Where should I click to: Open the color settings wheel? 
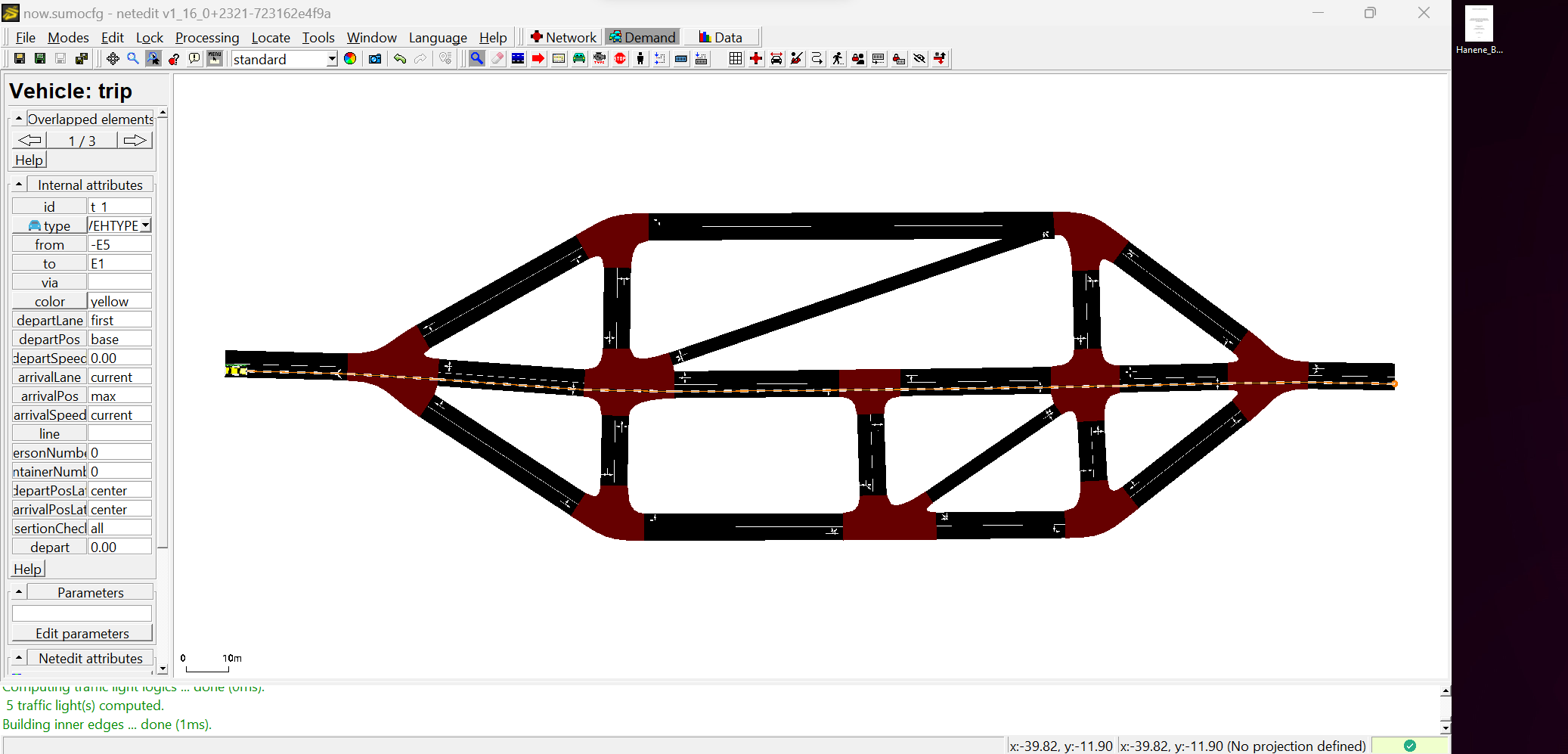click(349, 58)
